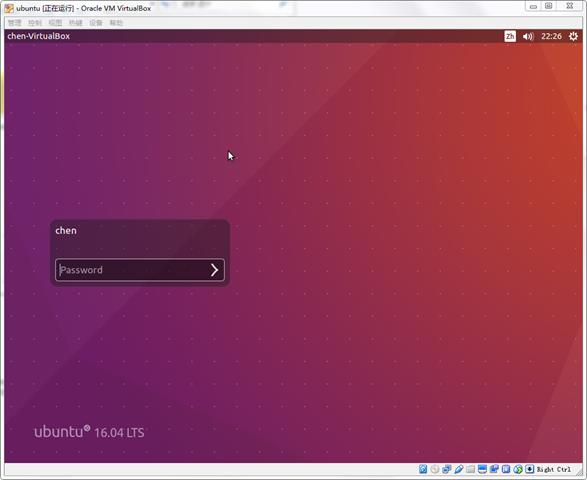Maximize the VirtualBox window

(549, 6)
